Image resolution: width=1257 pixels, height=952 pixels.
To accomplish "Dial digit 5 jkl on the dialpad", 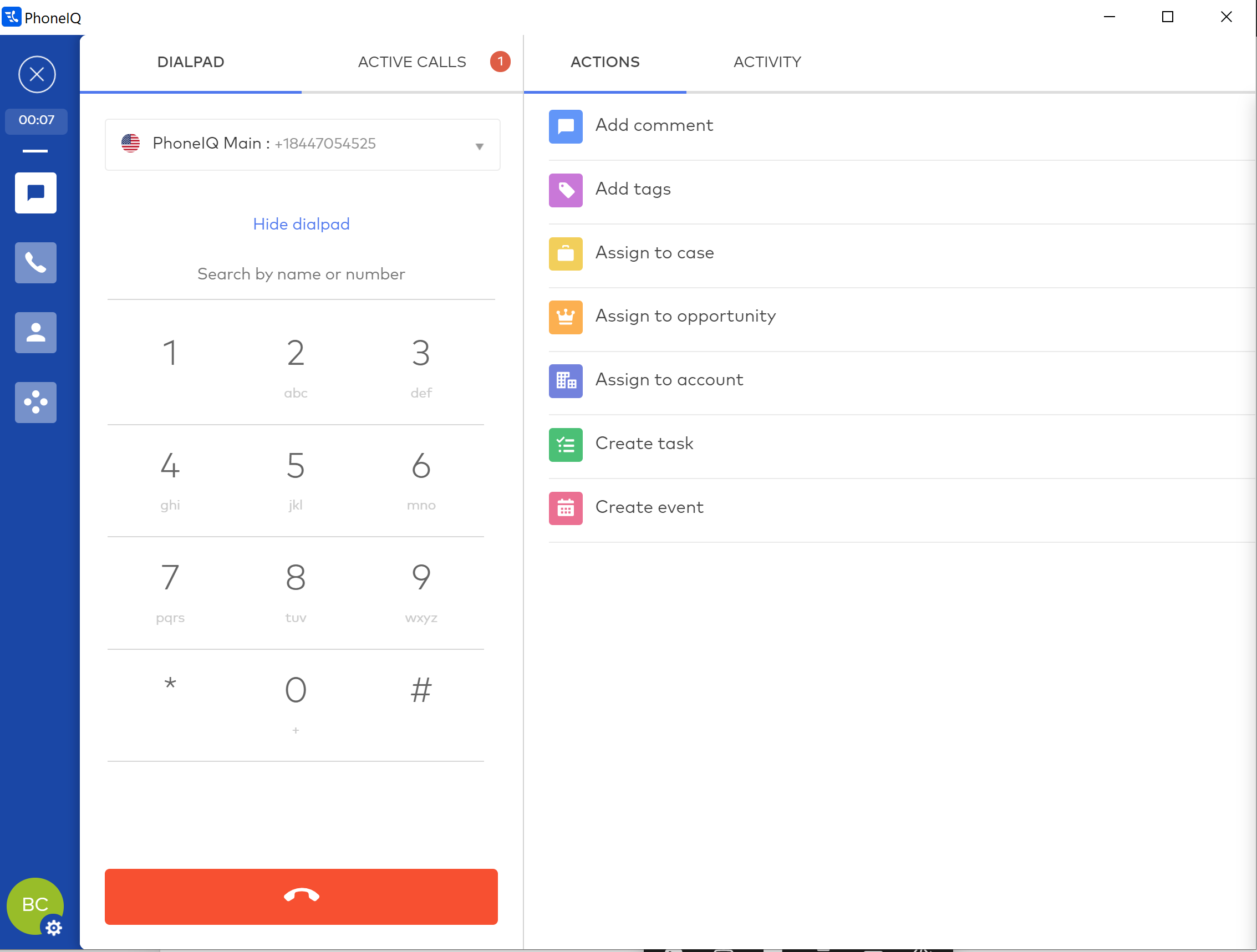I will [x=296, y=481].
